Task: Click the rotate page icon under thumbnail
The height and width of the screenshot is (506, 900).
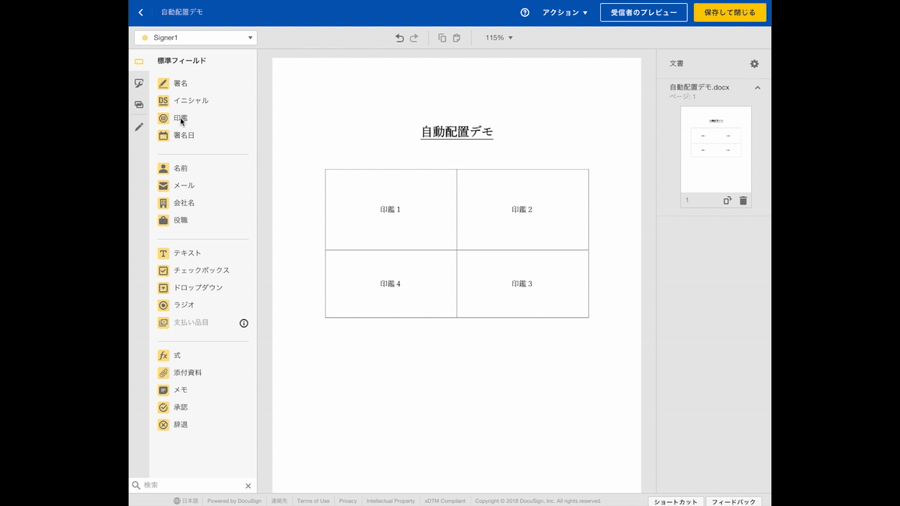Action: (x=727, y=200)
